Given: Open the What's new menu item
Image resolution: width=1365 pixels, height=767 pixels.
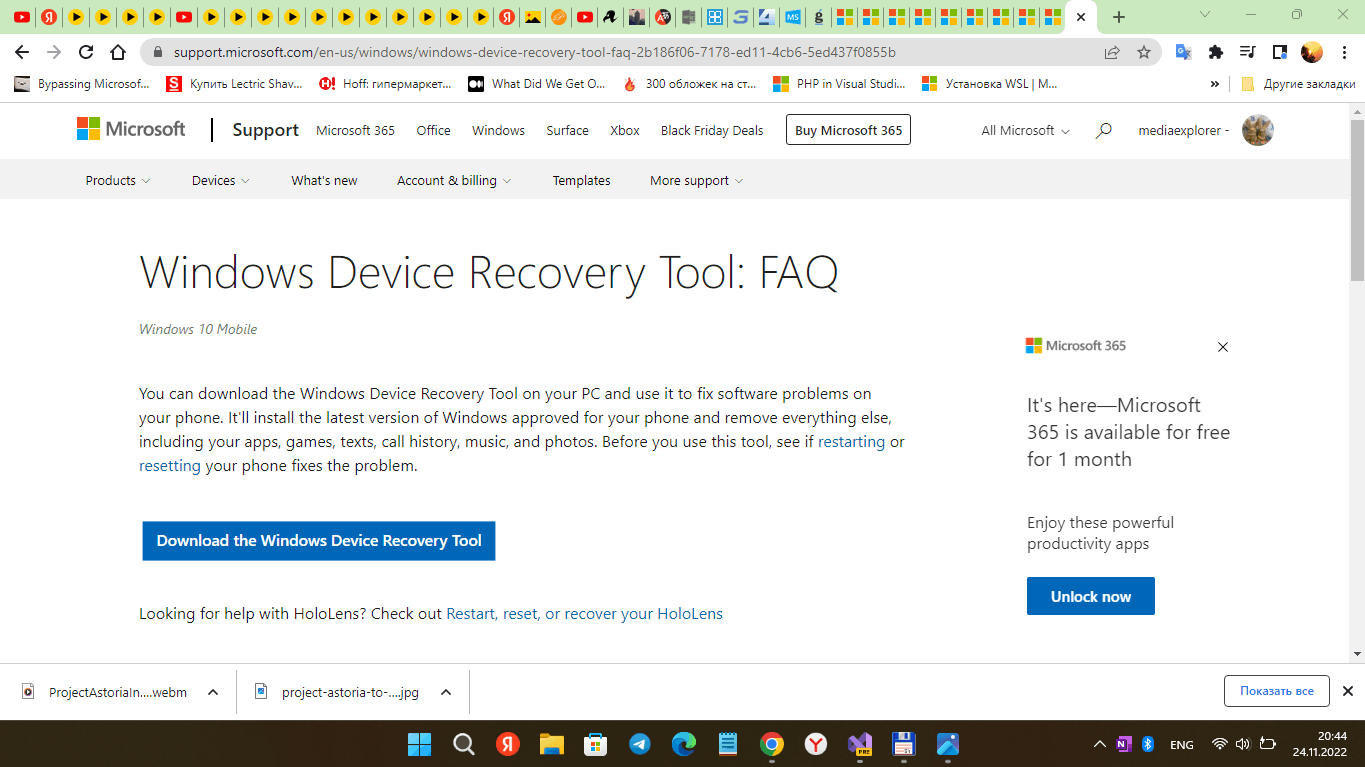Looking at the screenshot, I should pos(324,180).
